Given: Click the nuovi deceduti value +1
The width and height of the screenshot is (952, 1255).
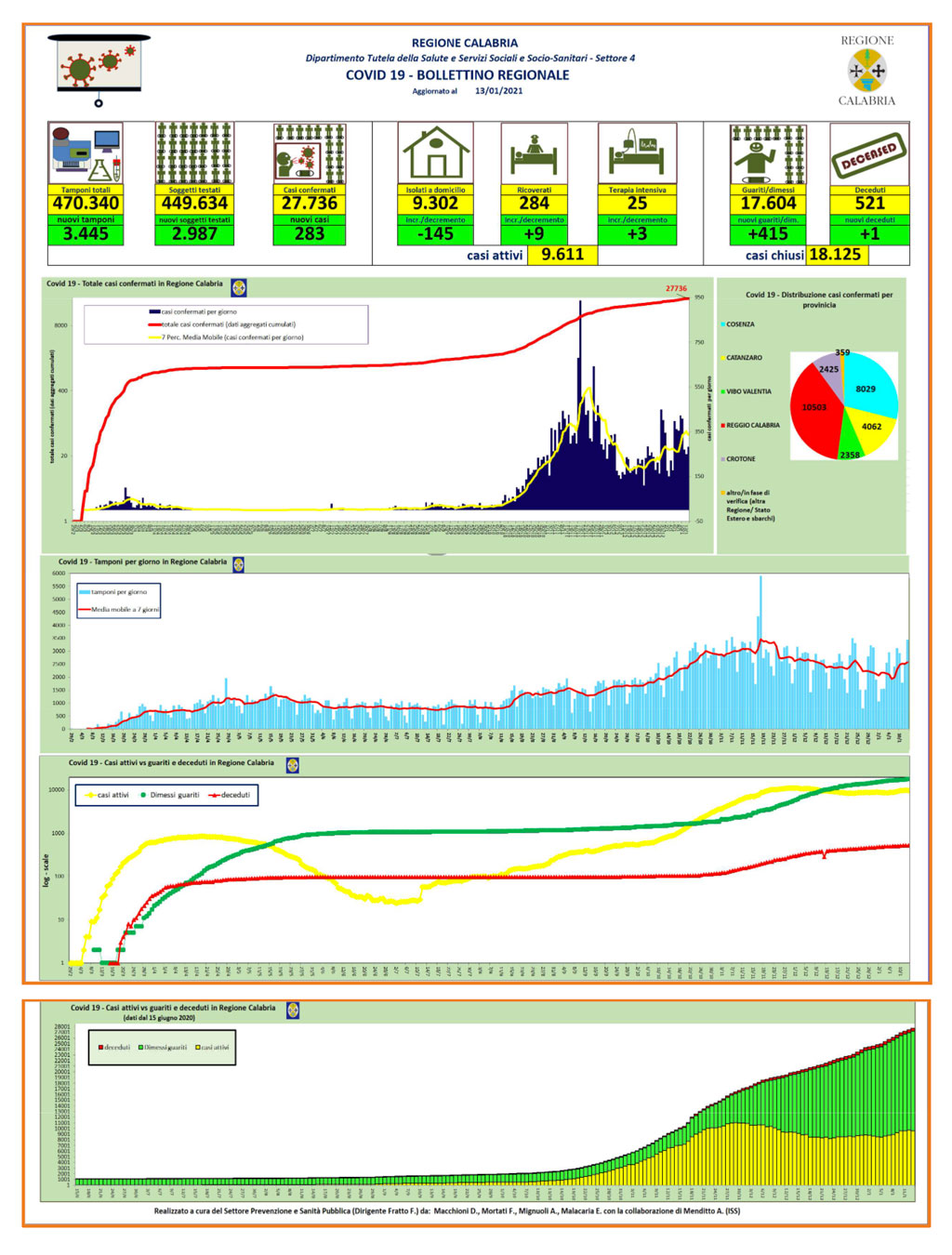Looking at the screenshot, I should (870, 234).
